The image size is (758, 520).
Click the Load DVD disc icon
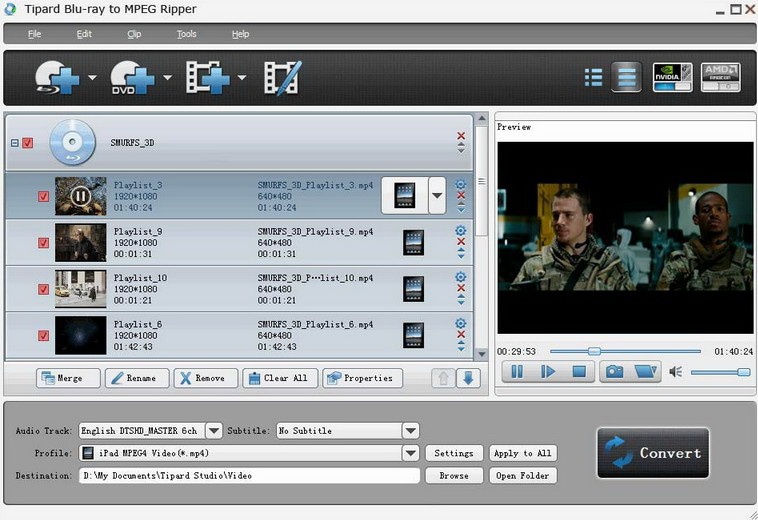tap(132, 77)
